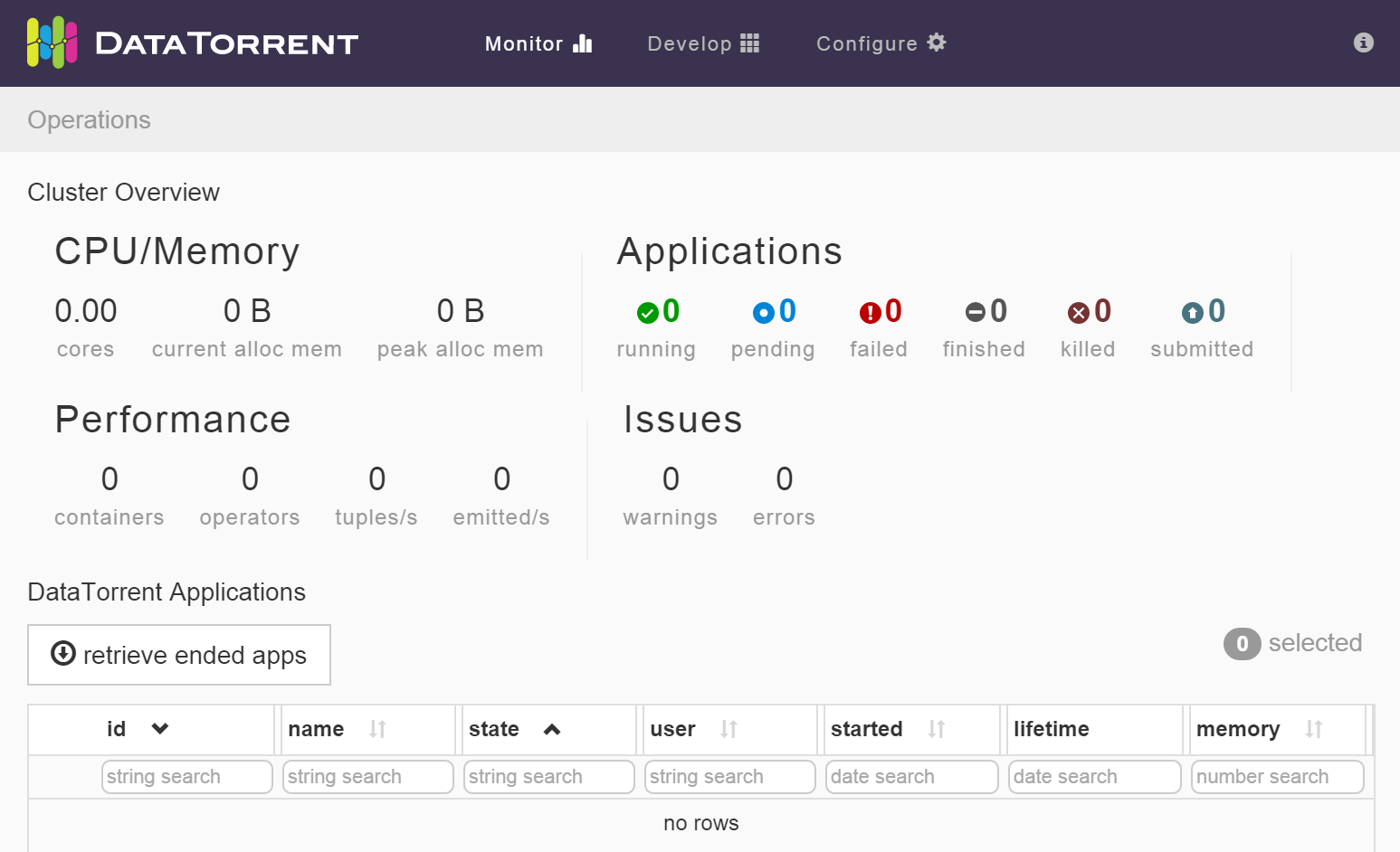The image size is (1400, 852).
Task: Focus the lifetime date search field
Action: click(1095, 777)
